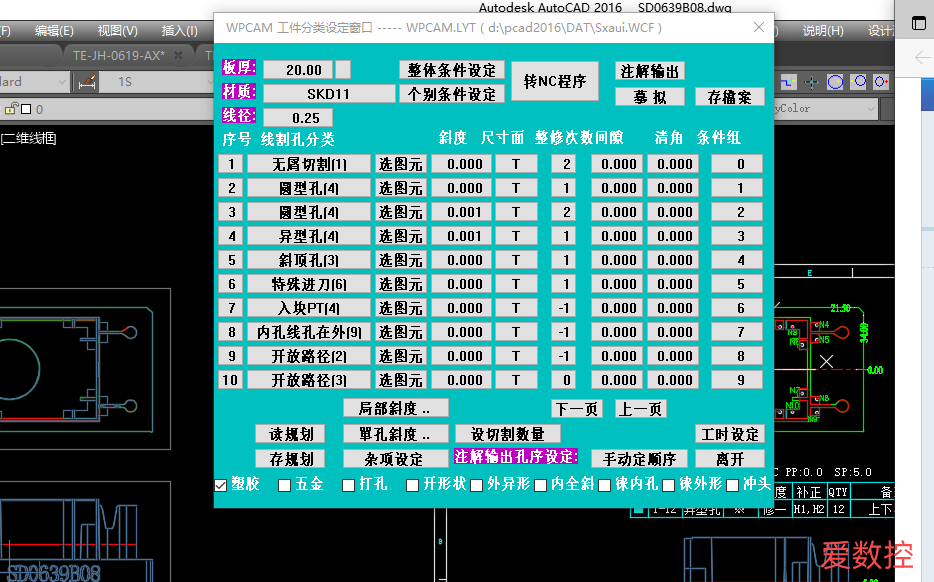
Task: Click the 注解输出 button
Action: click(649, 71)
